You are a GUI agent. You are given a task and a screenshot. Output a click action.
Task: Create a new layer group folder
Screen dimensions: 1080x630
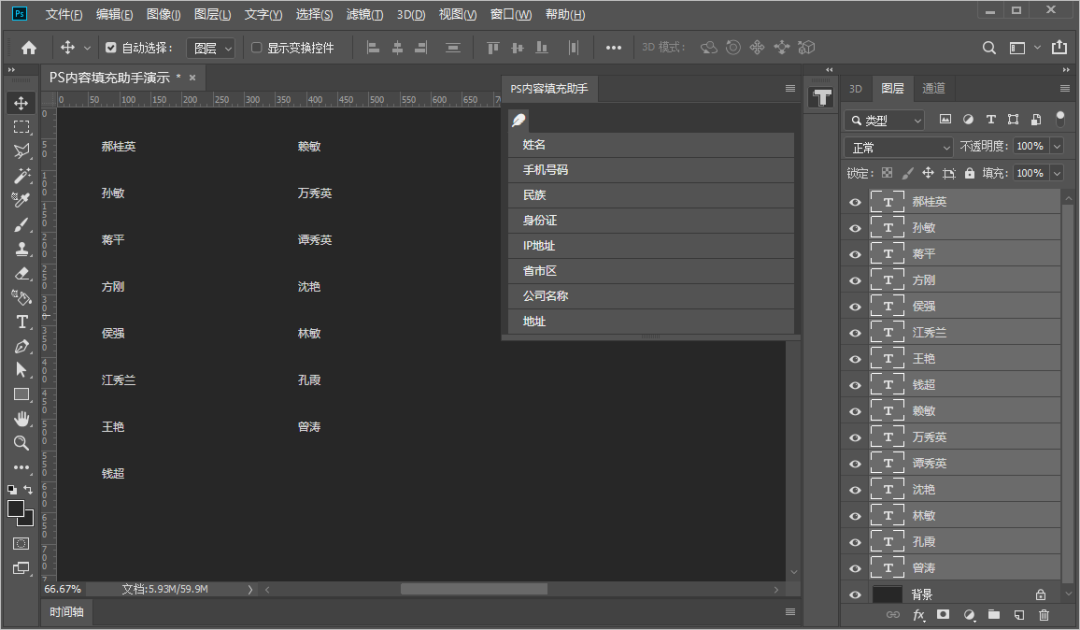coord(994,615)
